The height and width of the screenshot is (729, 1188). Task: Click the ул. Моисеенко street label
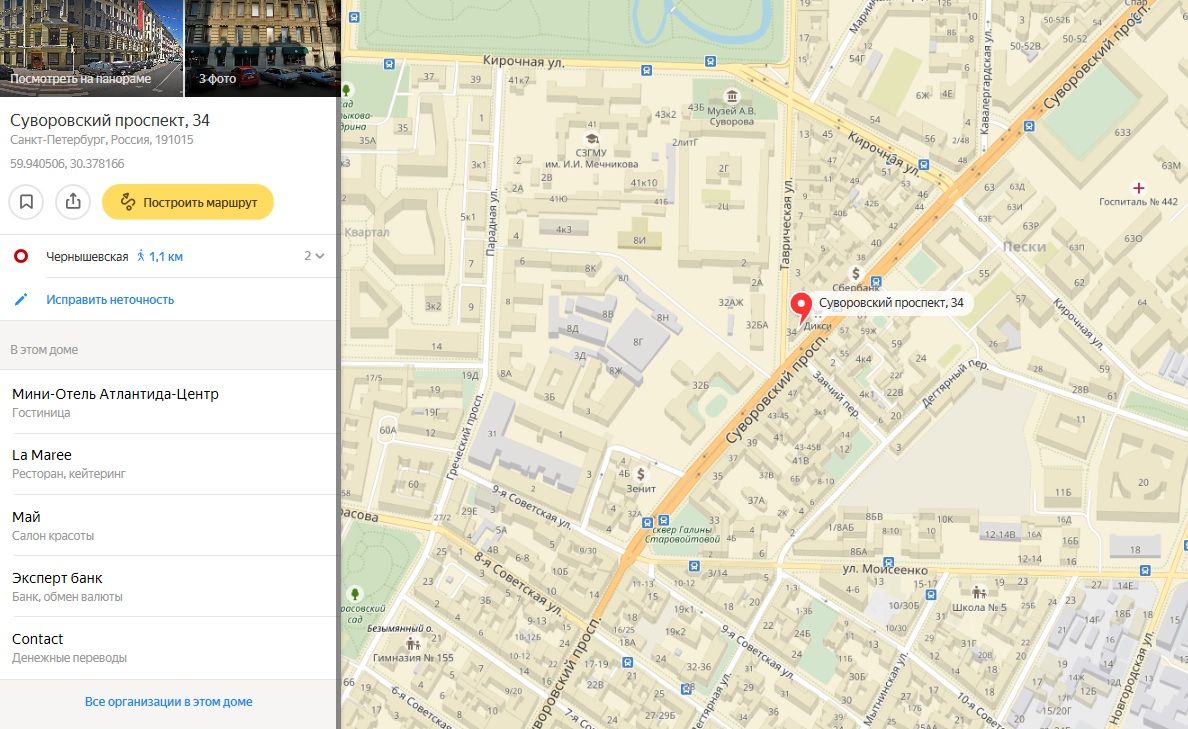pos(885,569)
